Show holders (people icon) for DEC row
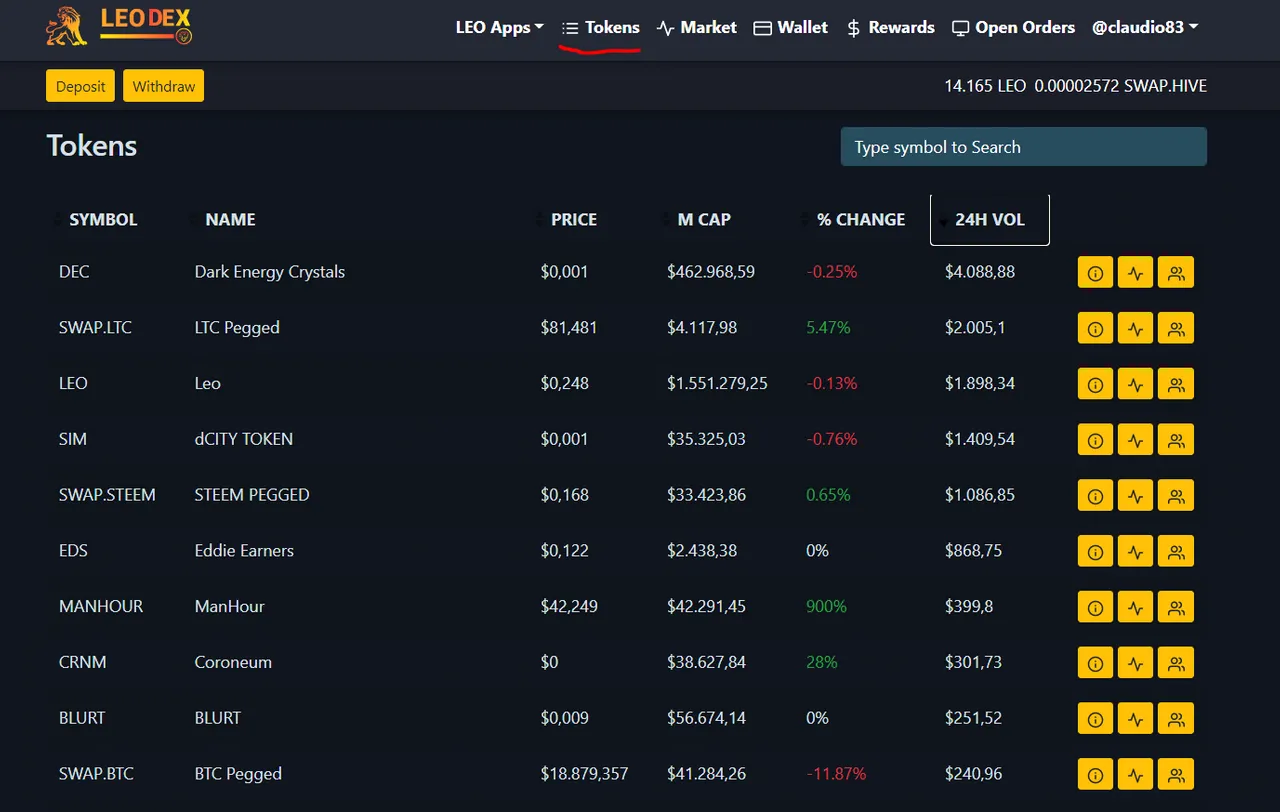The width and height of the screenshot is (1280, 812). pos(1176,272)
